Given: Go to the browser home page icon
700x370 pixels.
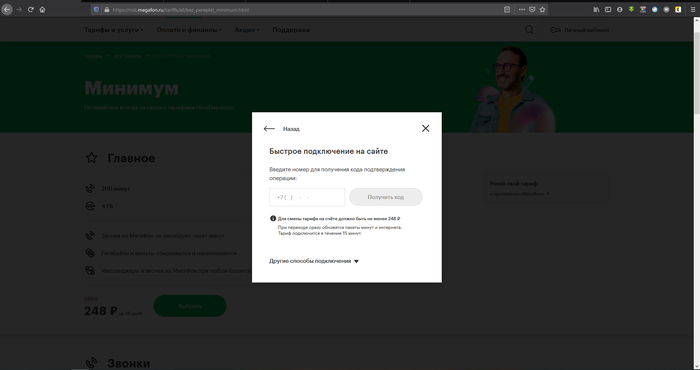Looking at the screenshot, I should [x=42, y=9].
